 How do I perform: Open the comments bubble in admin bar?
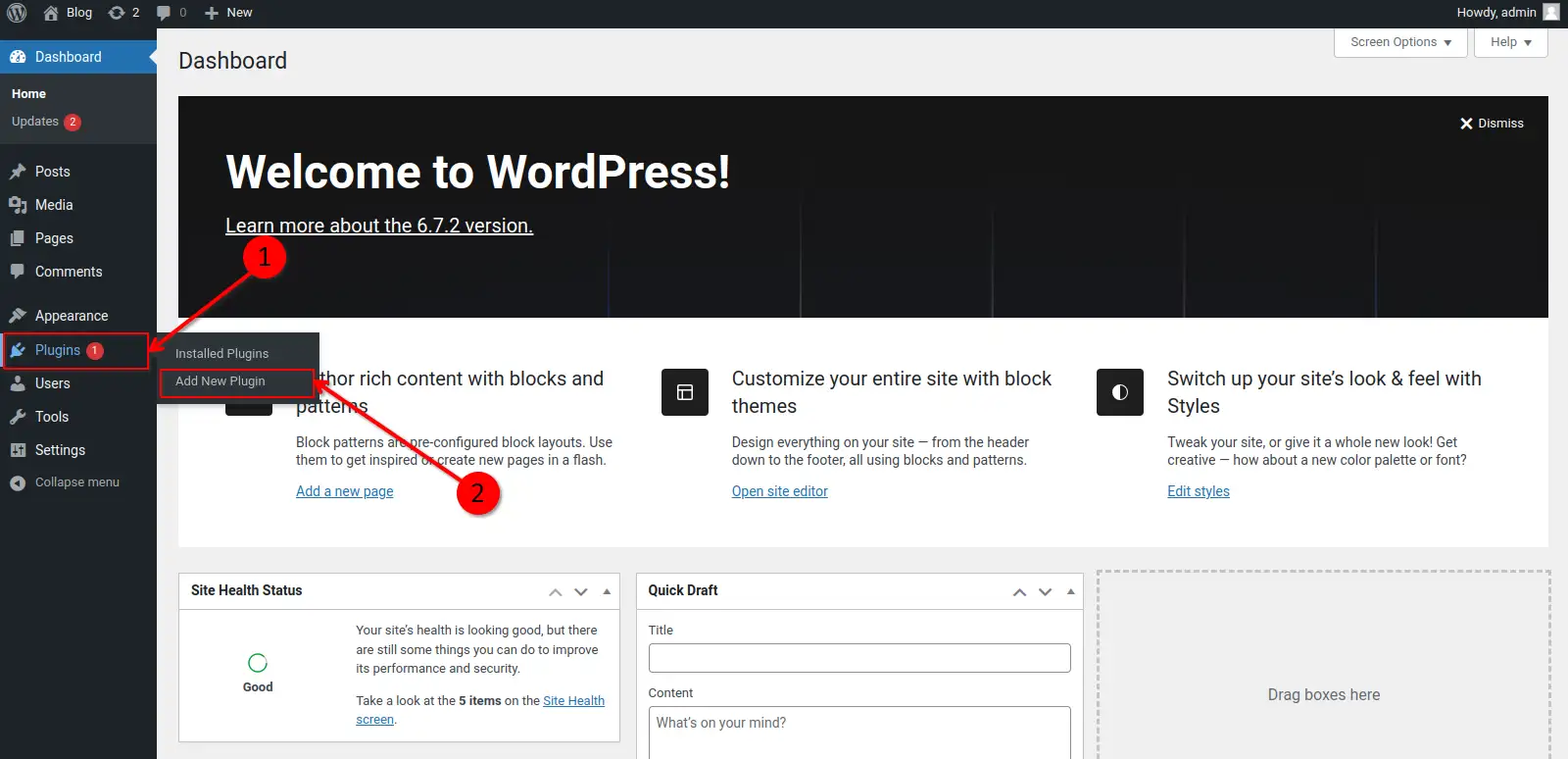171,13
